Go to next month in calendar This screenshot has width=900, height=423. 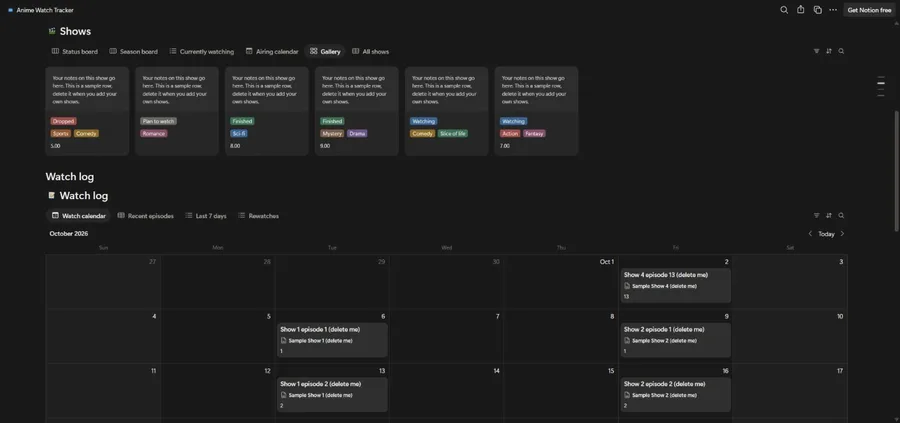pyautogui.click(x=842, y=234)
